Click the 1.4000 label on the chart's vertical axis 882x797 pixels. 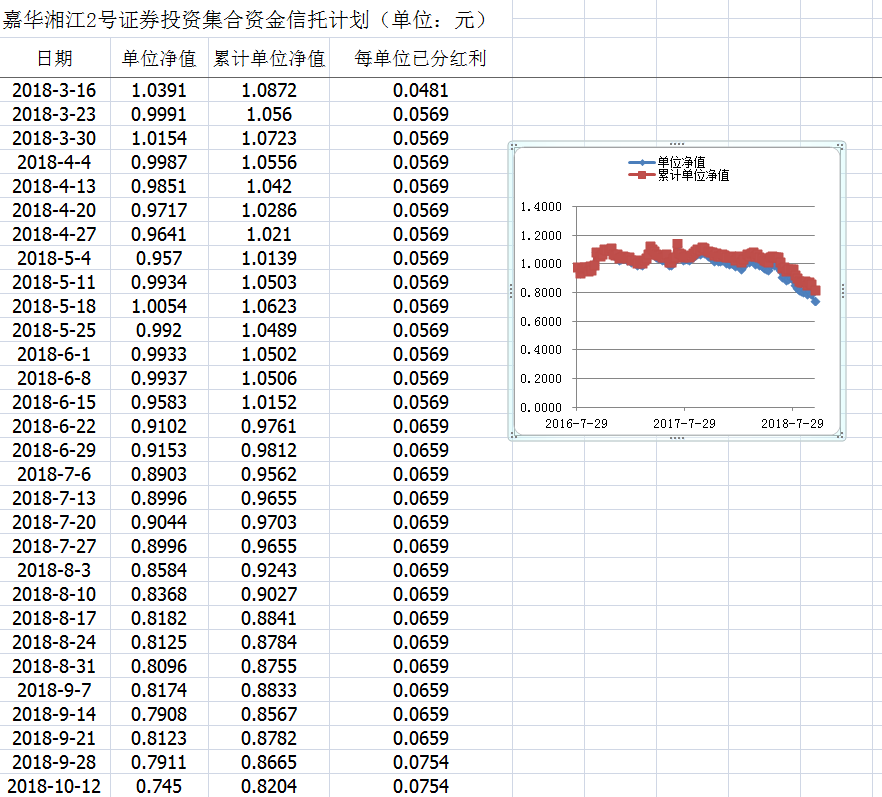point(541,207)
